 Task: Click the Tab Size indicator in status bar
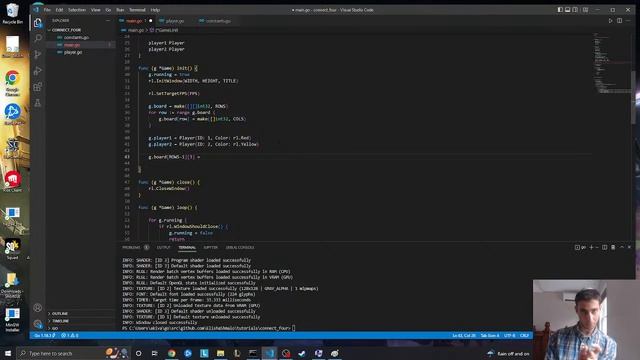click(490, 336)
